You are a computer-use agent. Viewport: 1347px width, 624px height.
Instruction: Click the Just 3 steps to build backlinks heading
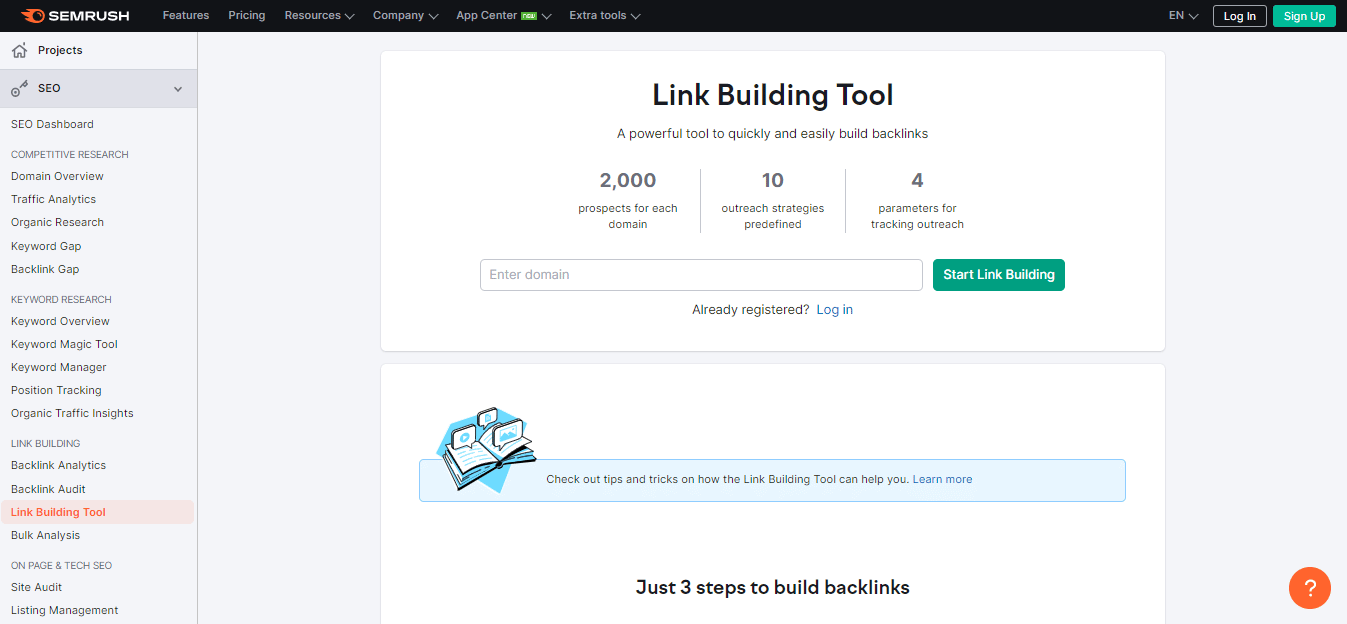tap(773, 587)
